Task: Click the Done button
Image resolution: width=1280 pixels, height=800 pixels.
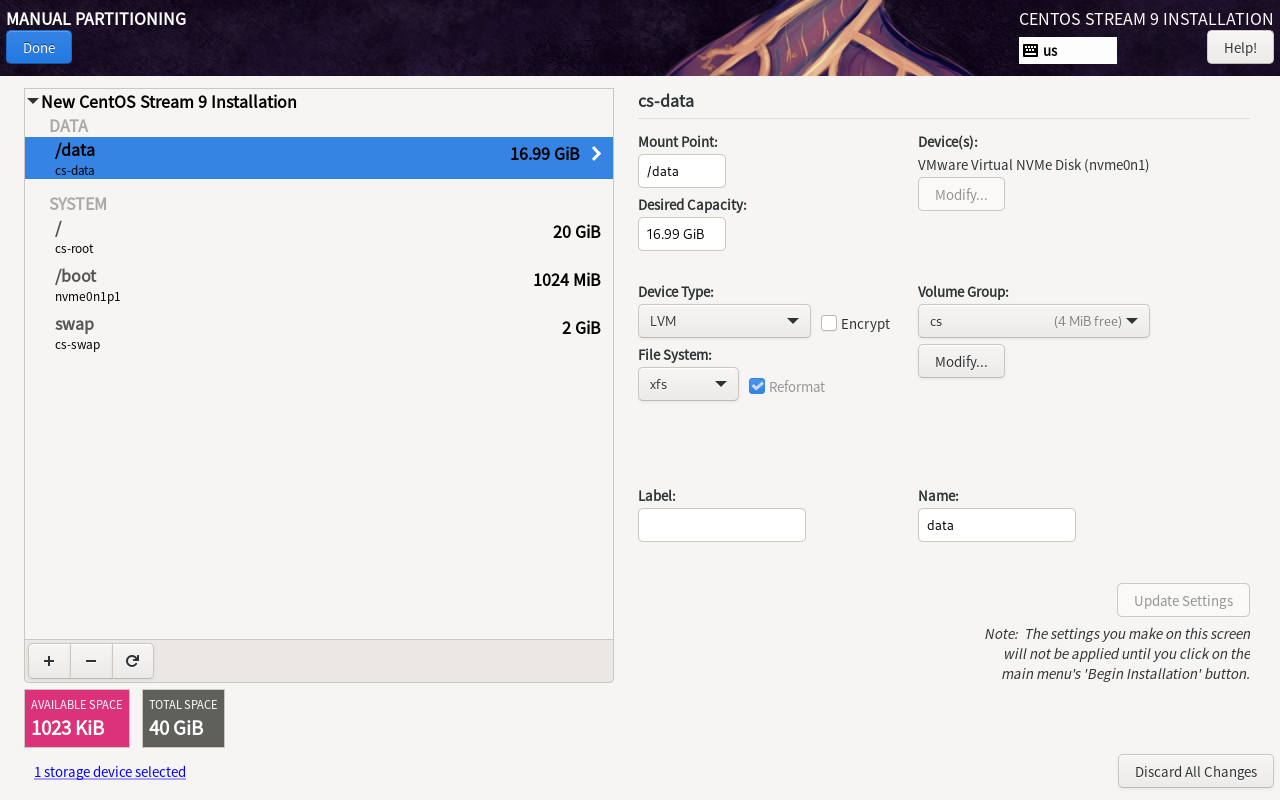Action: [39, 47]
